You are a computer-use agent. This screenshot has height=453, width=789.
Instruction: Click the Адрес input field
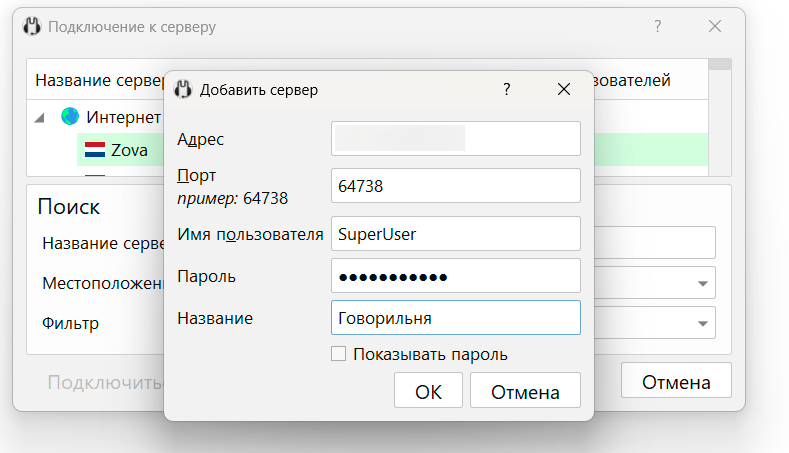[x=455, y=139]
